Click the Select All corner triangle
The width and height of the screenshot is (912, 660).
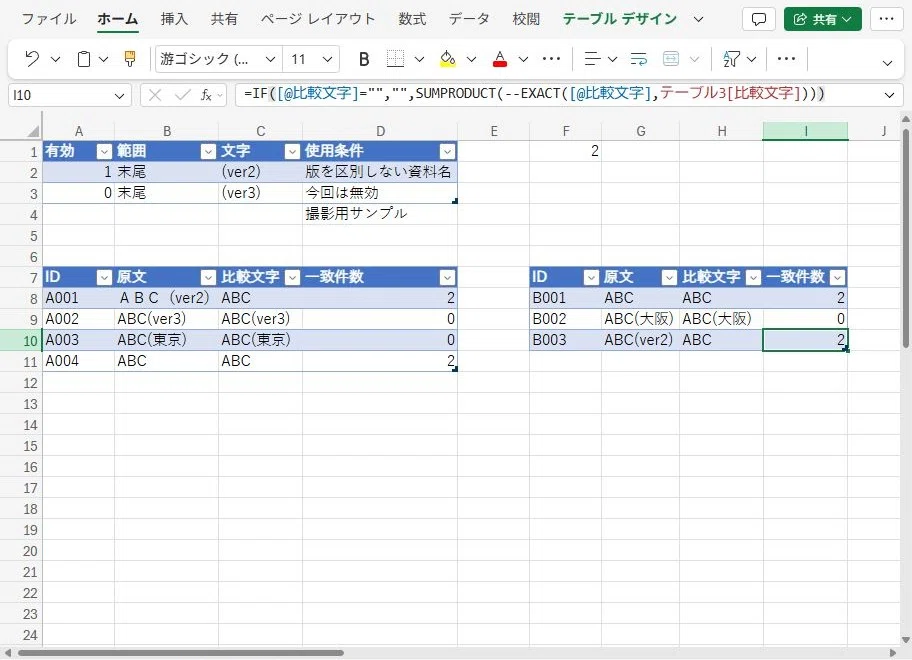[33, 131]
